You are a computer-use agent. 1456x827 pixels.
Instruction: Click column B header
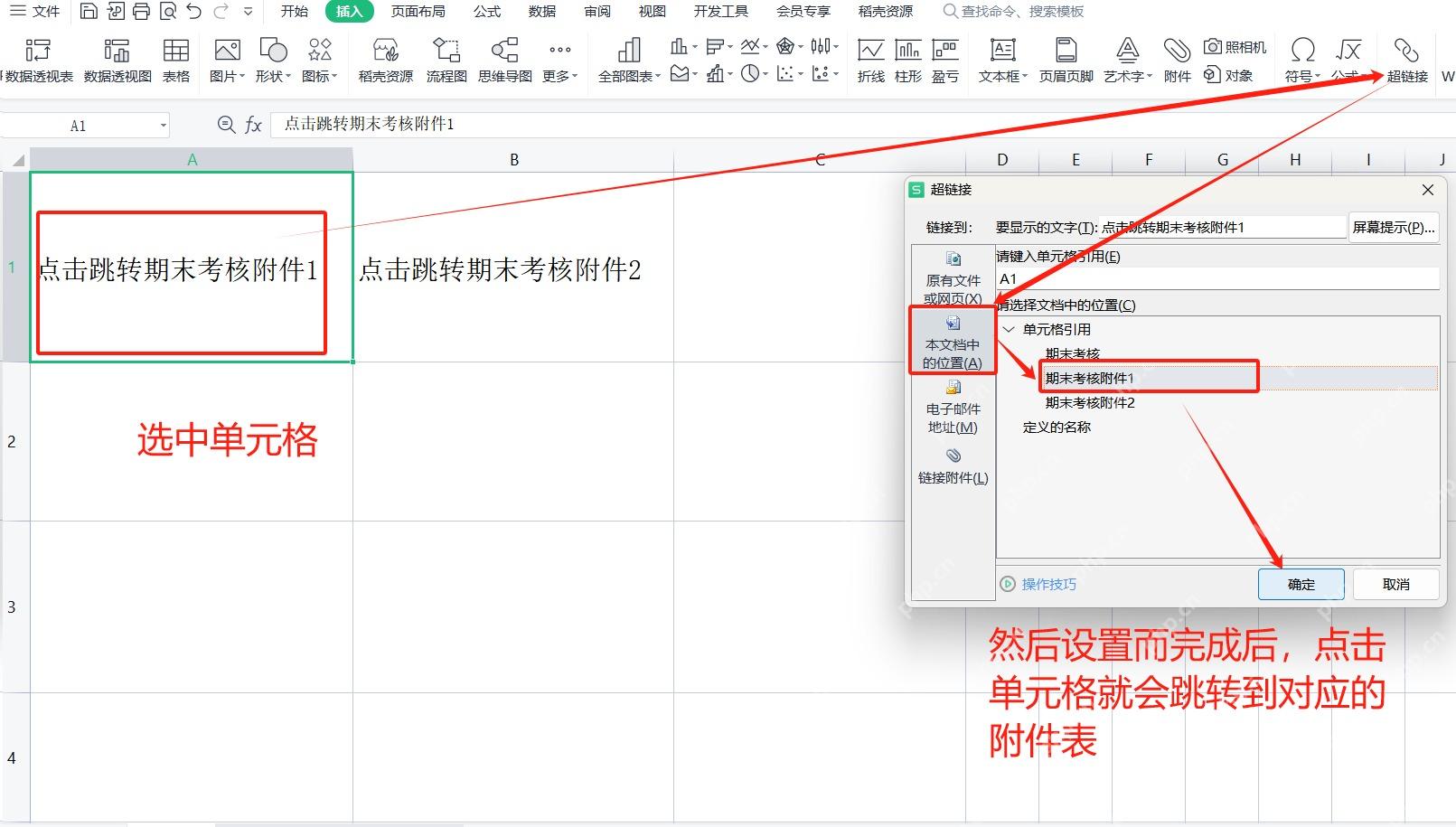[513, 160]
